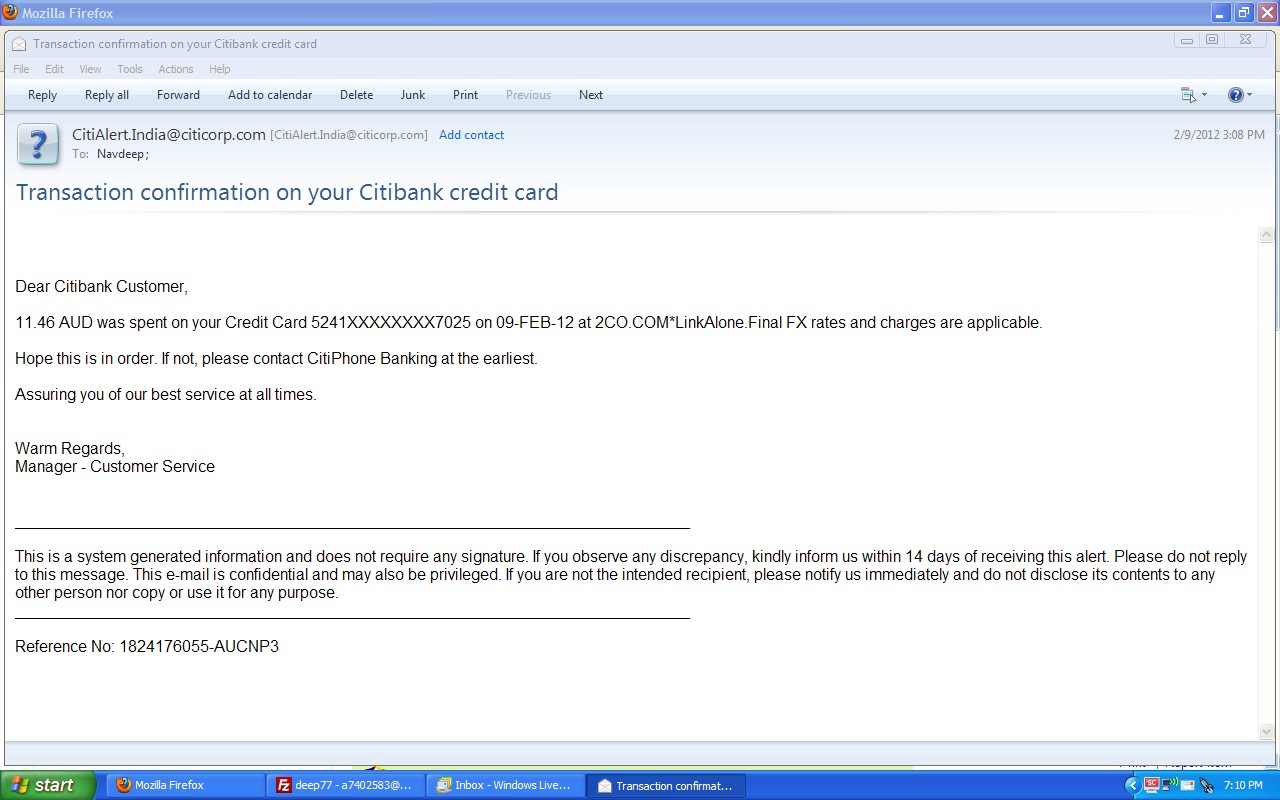
Task: Forward this Citibank email
Action: coord(178,95)
